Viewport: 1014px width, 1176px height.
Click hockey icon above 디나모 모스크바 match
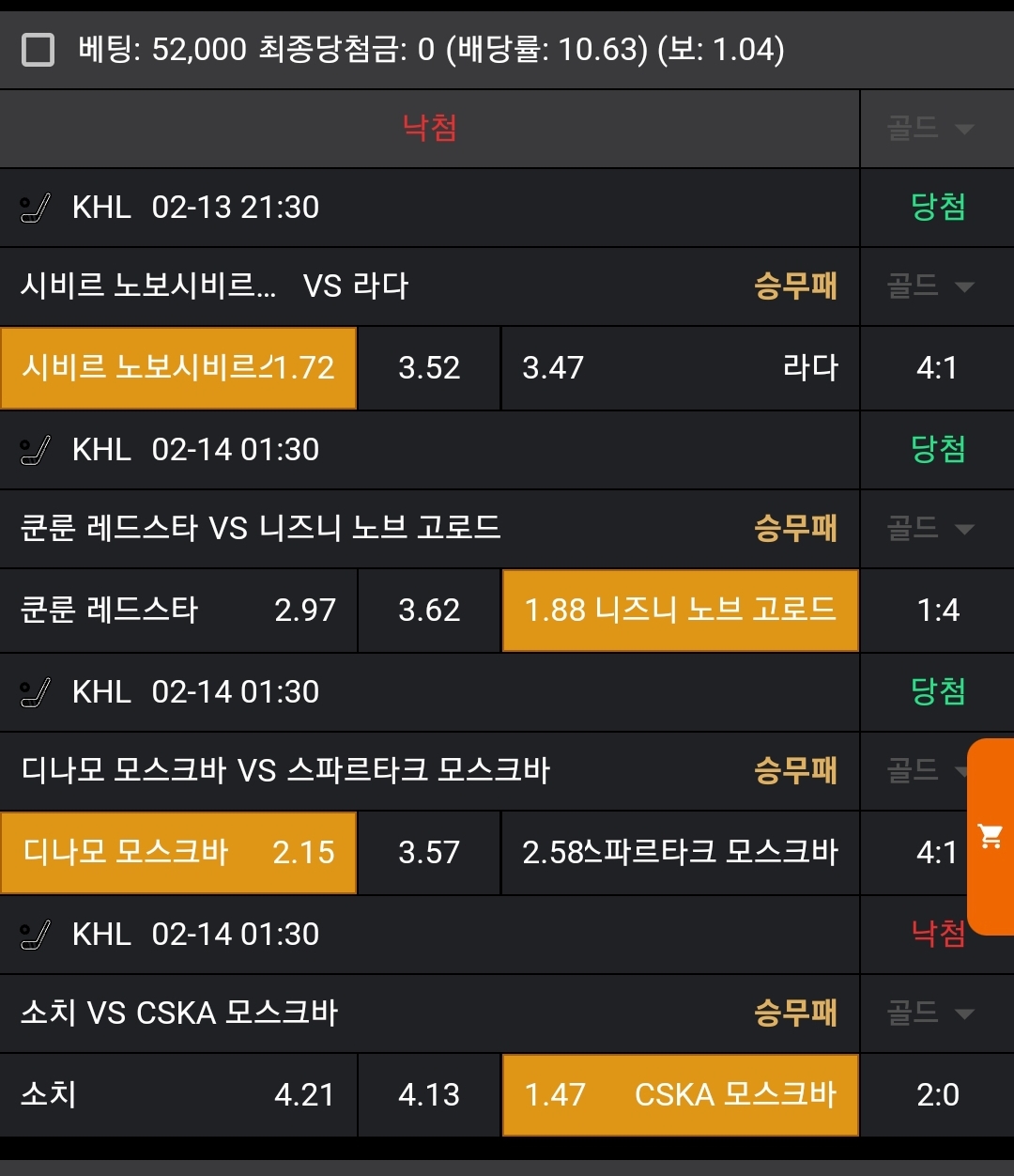(x=36, y=692)
